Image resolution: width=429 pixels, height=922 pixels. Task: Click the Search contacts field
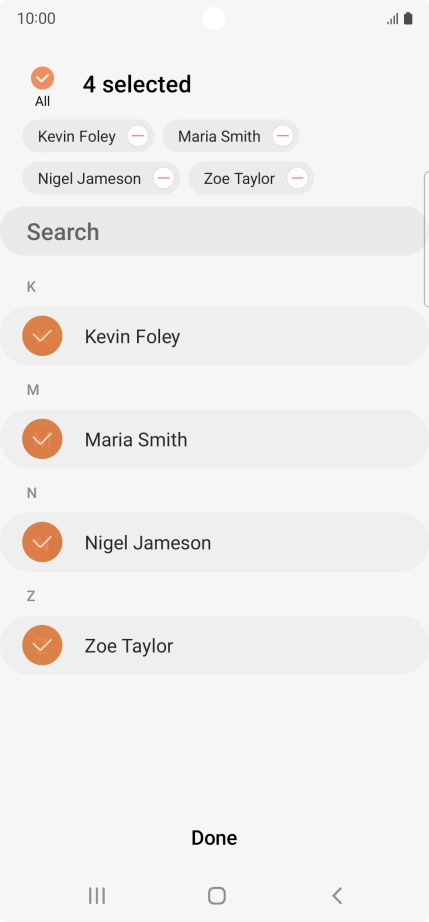[213, 231]
